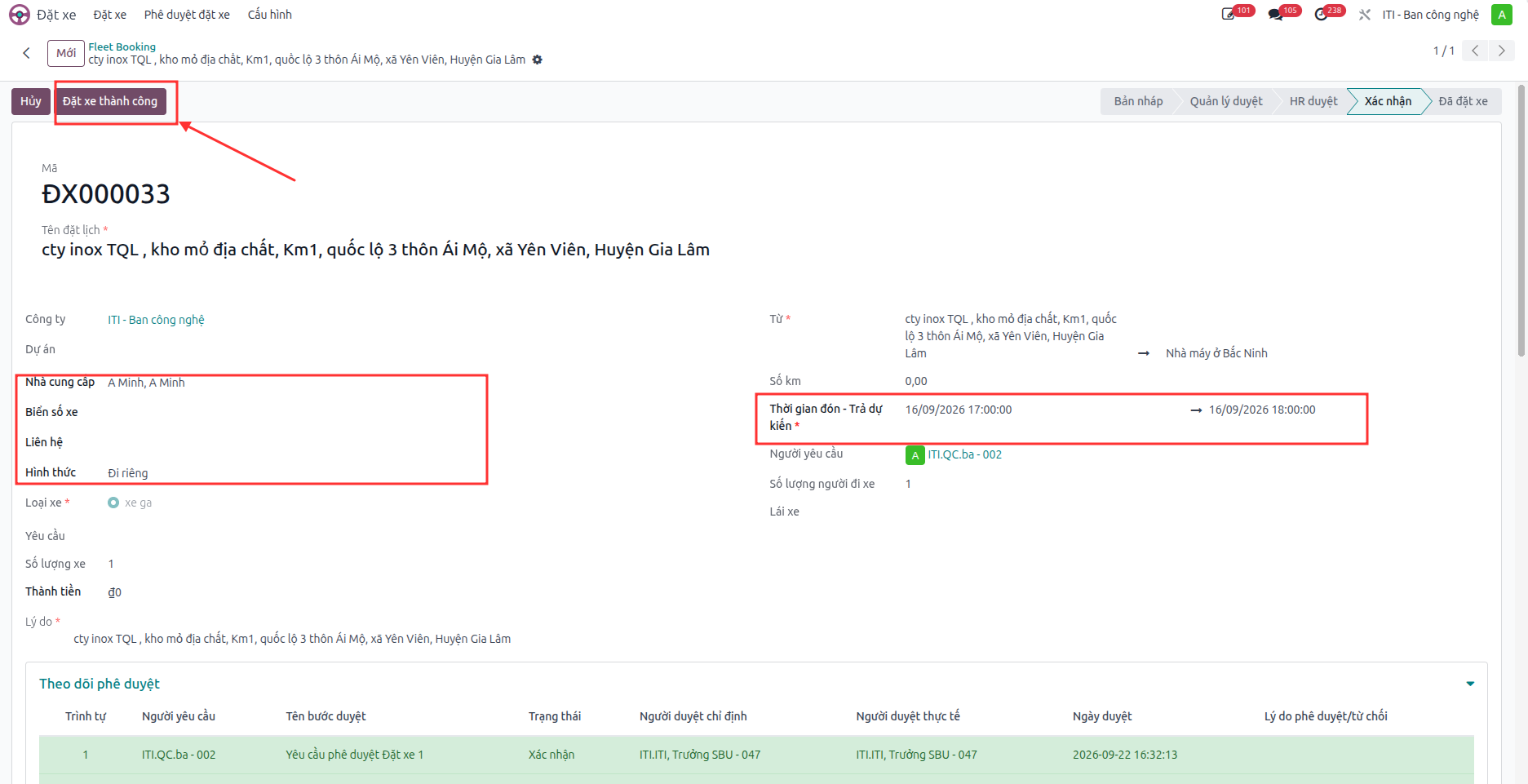This screenshot has width=1528, height=784.
Task: Click the vertical scrollbar on the right
Action: 1521,220
